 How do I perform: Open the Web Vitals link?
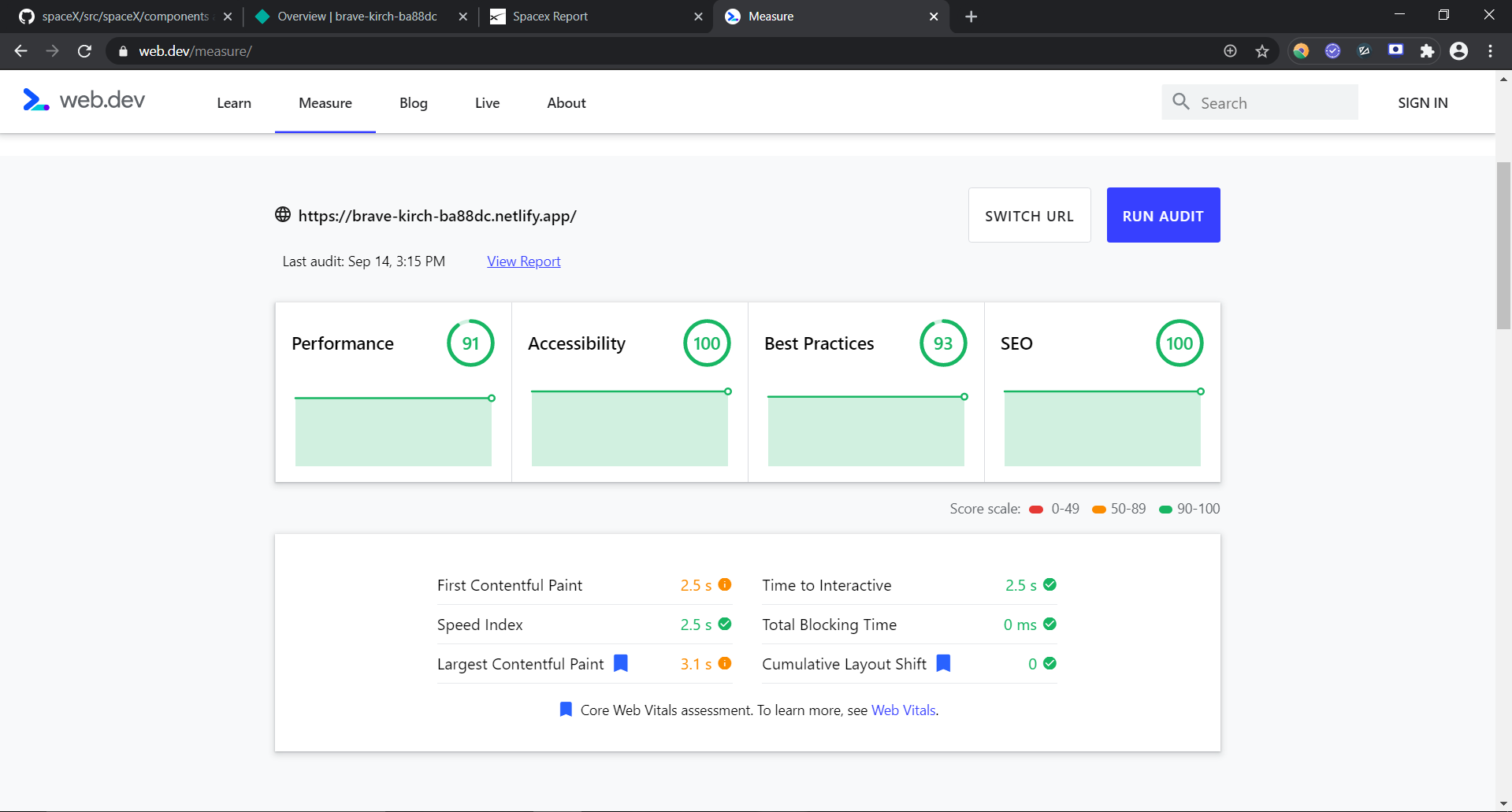tap(903, 710)
